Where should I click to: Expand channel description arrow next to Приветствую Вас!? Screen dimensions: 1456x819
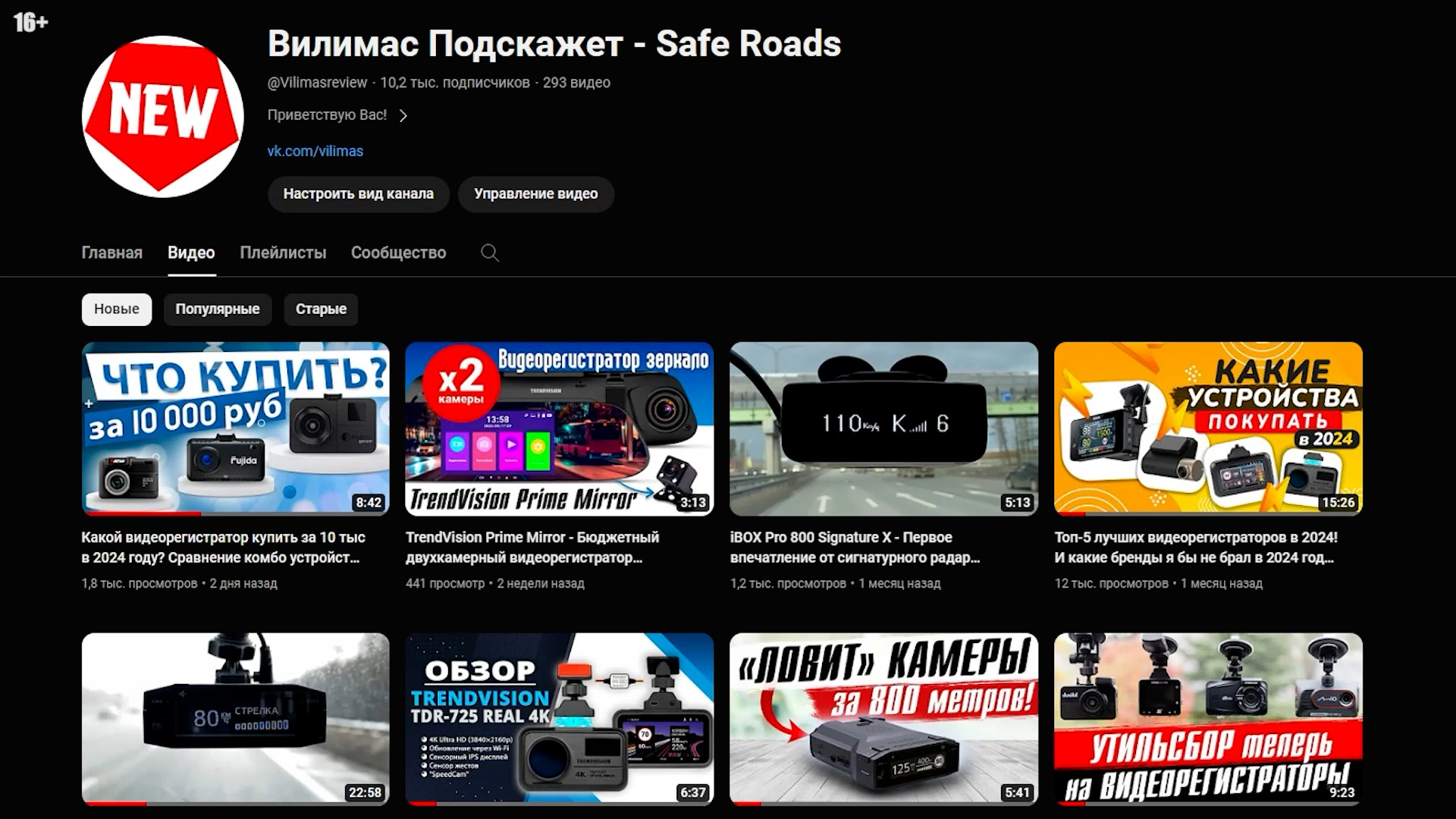pyautogui.click(x=403, y=115)
